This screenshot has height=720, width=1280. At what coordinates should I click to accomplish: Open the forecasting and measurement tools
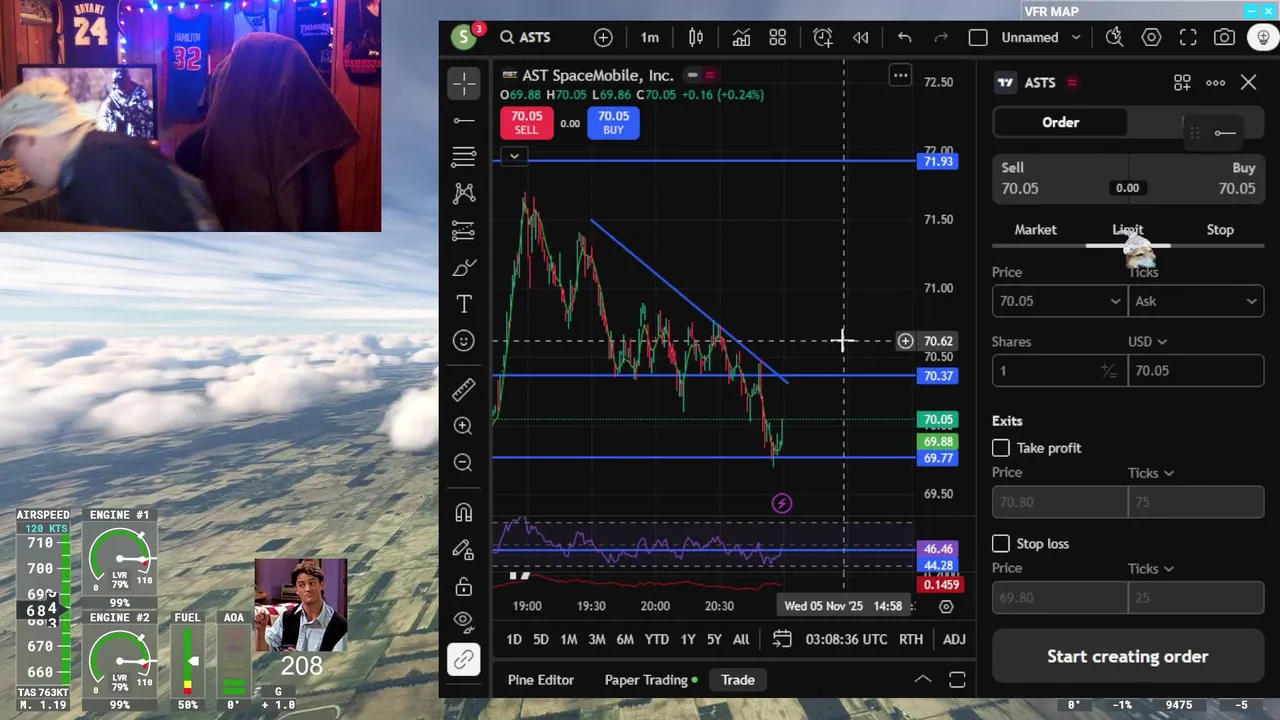[464, 231]
